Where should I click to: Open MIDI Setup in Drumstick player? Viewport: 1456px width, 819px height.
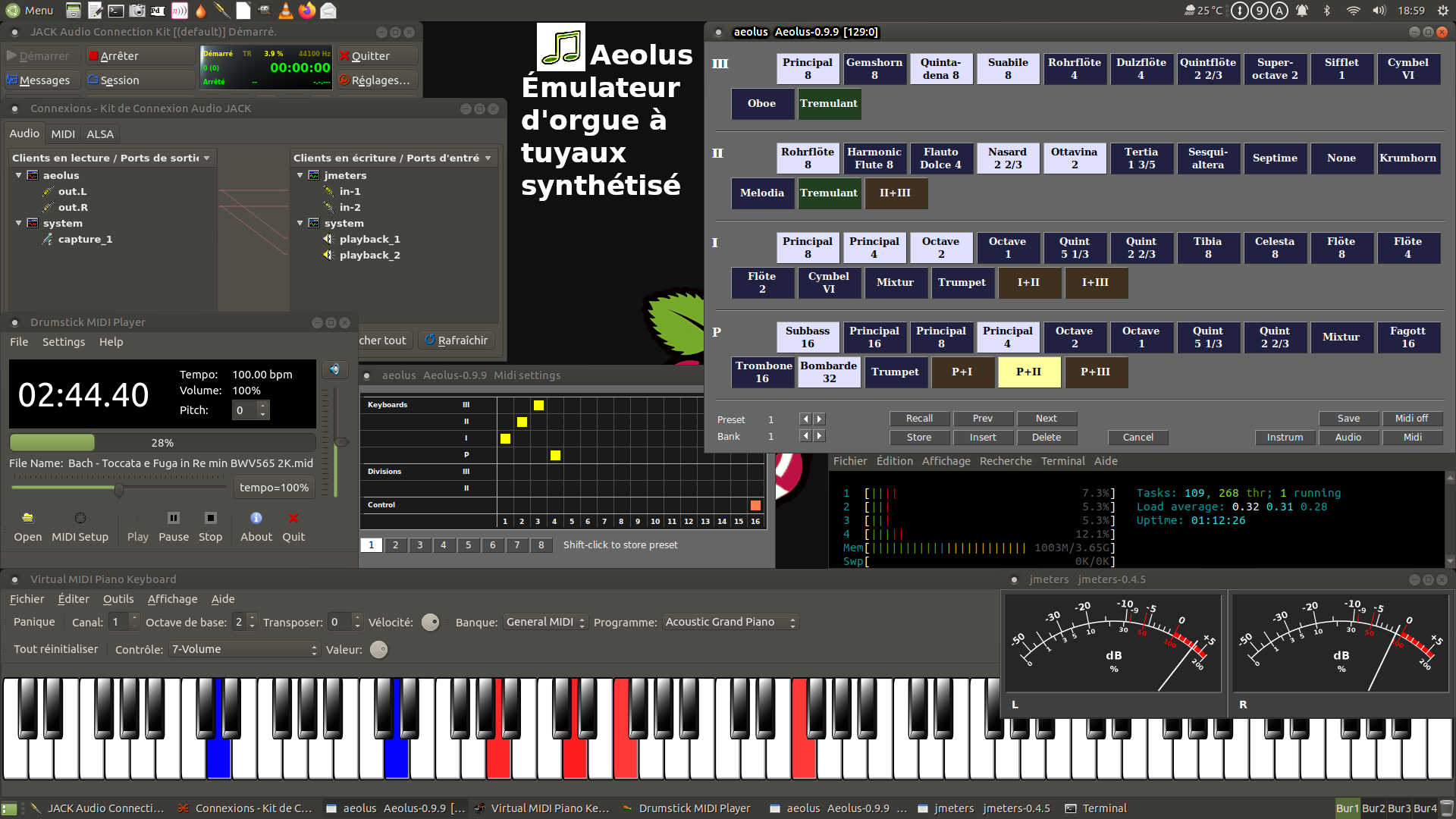[x=80, y=526]
